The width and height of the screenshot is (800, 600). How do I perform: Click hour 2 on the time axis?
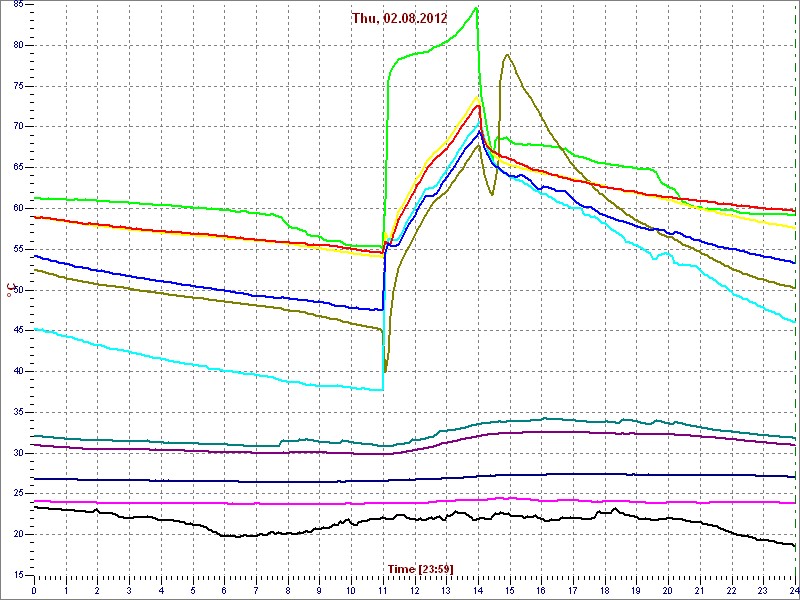click(97, 590)
